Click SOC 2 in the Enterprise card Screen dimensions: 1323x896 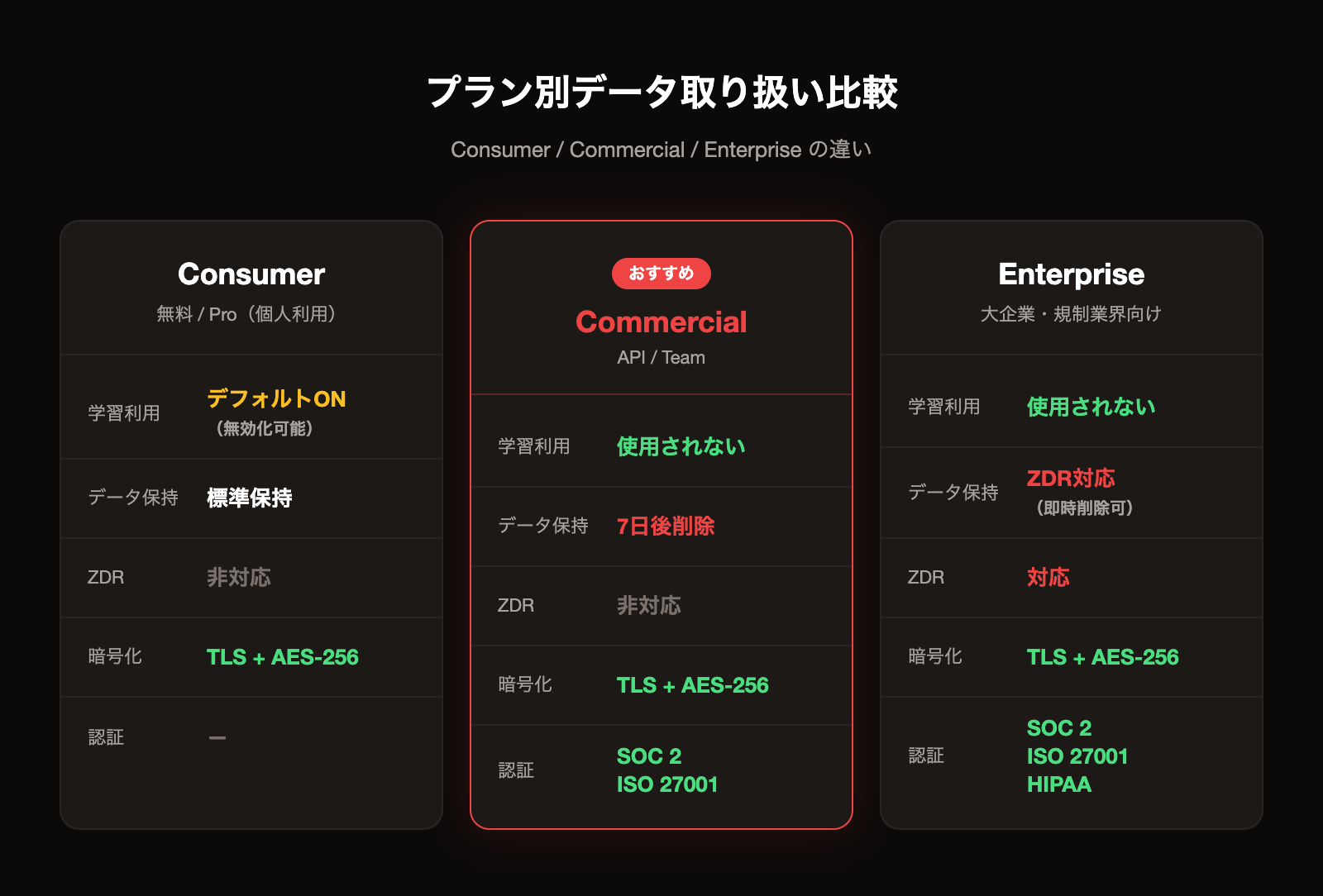click(1059, 729)
